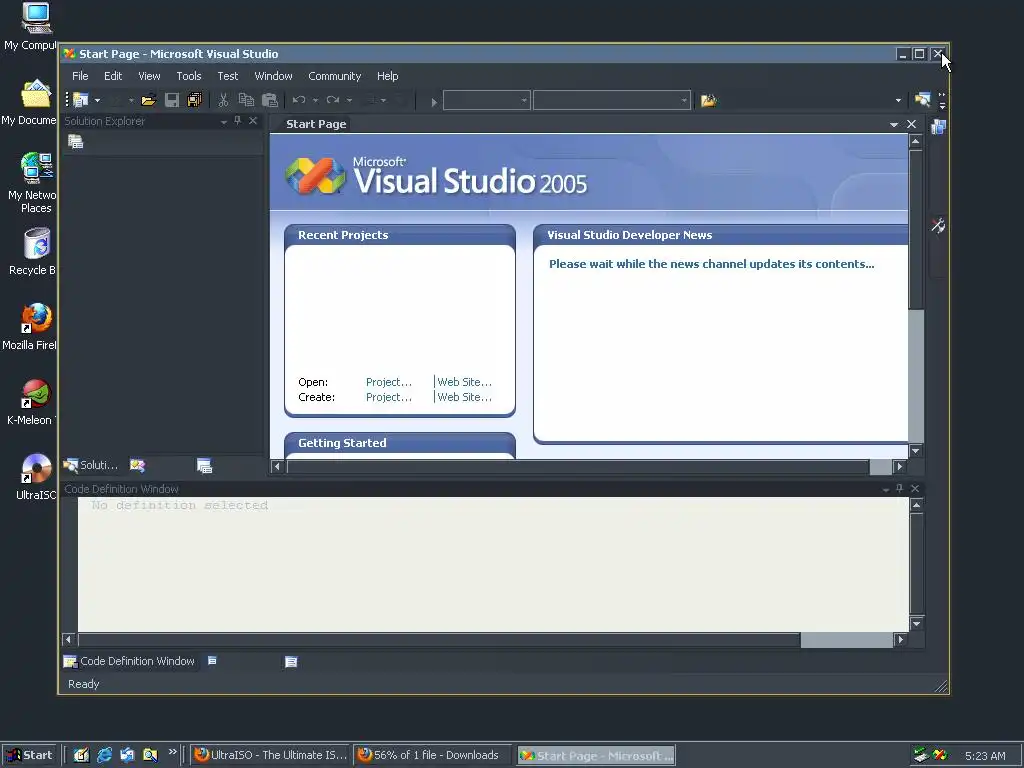Open the Solution Configurations combo box

point(487,101)
